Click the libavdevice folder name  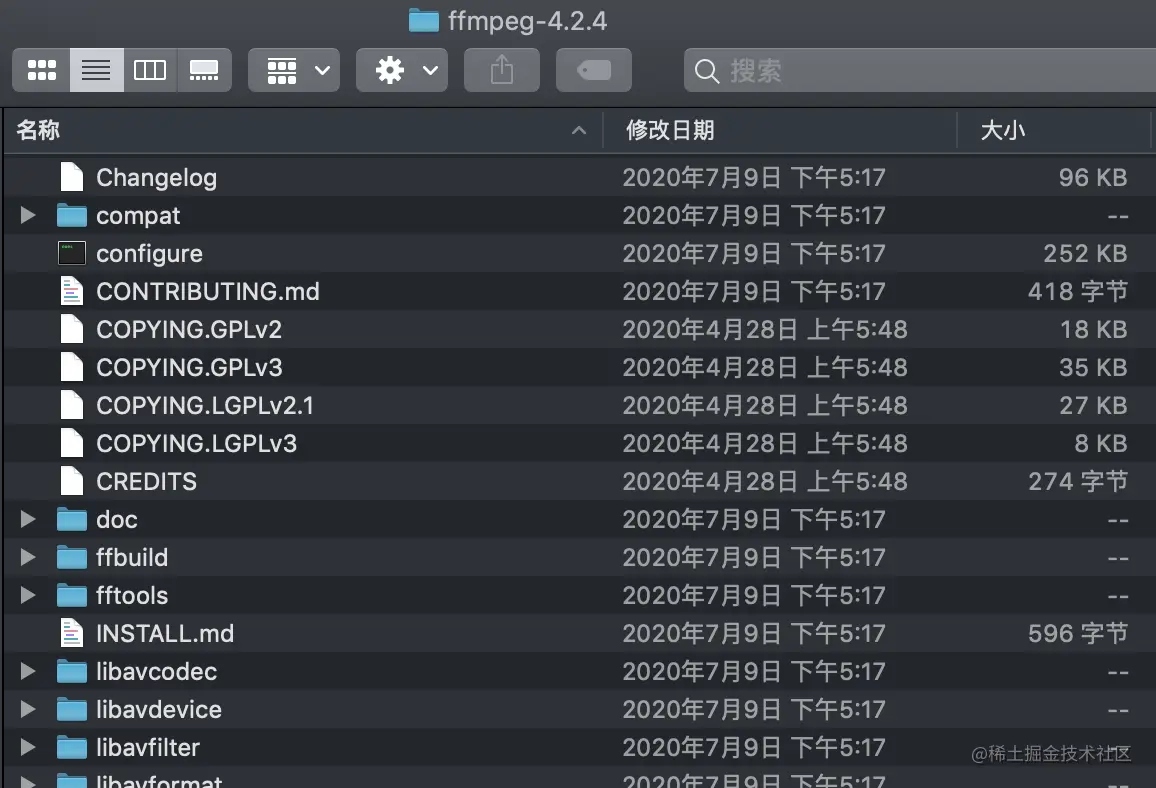tap(159, 709)
